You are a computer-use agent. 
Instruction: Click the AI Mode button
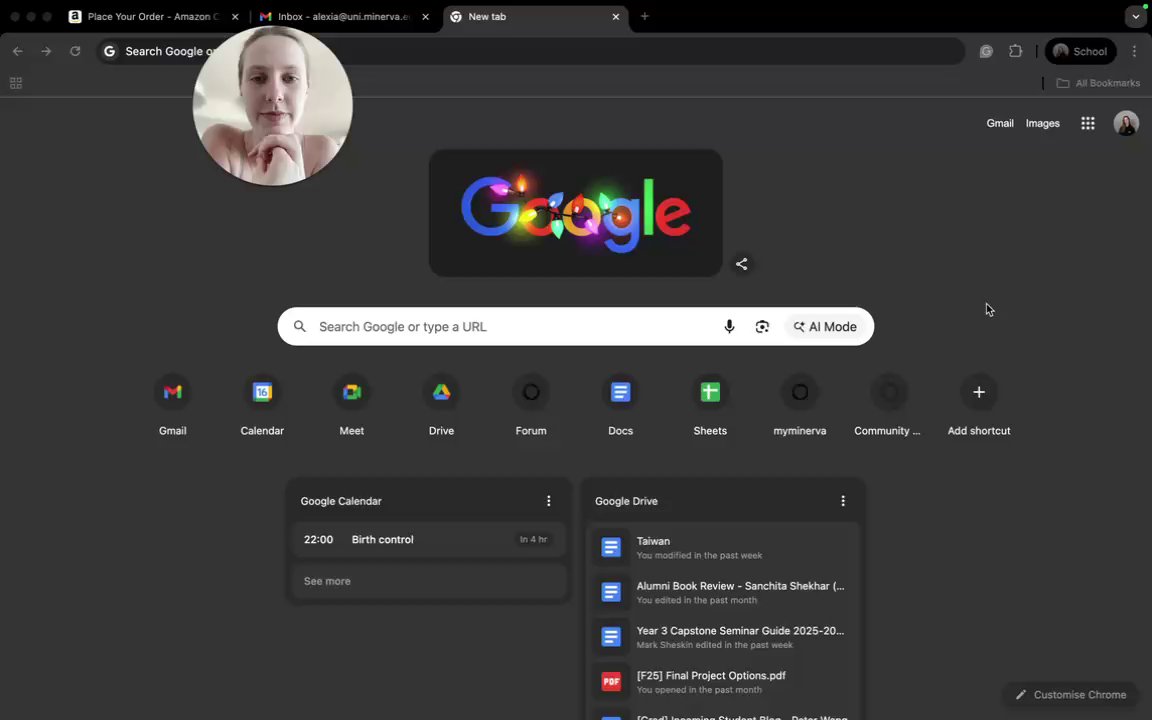tap(825, 327)
